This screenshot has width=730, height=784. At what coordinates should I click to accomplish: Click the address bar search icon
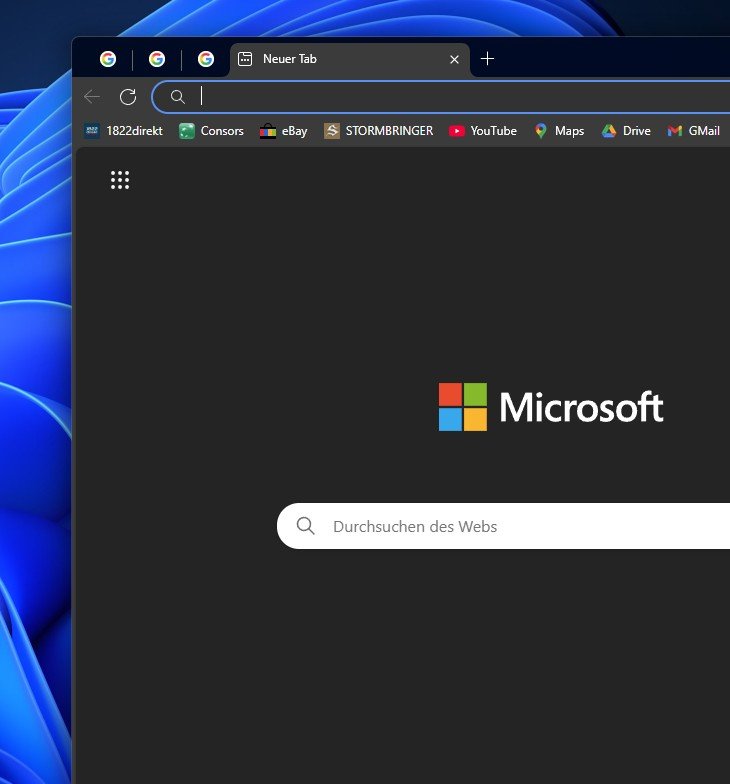tap(178, 96)
